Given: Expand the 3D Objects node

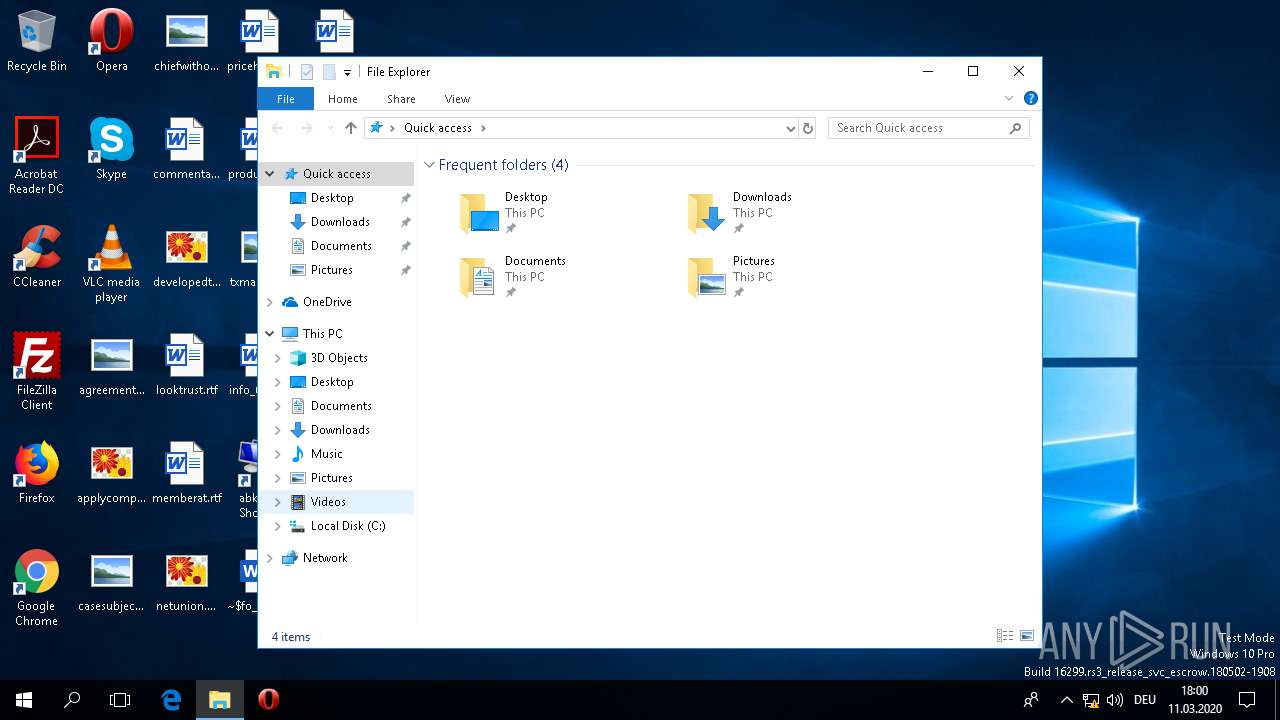Looking at the screenshot, I should click(278, 358).
